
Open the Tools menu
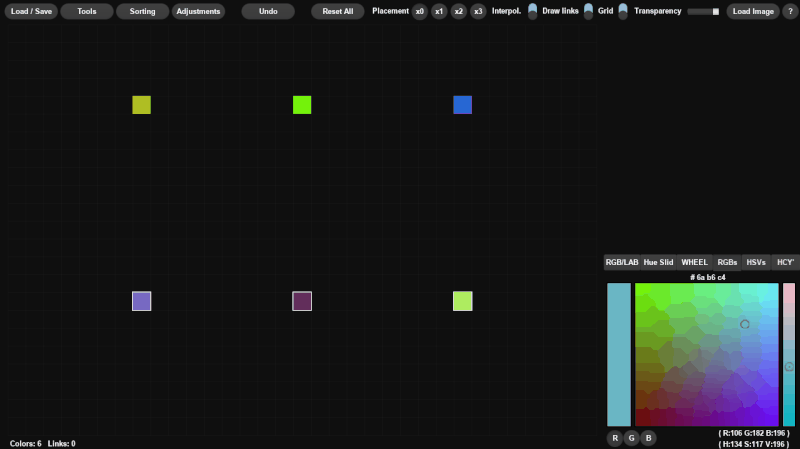tap(87, 11)
